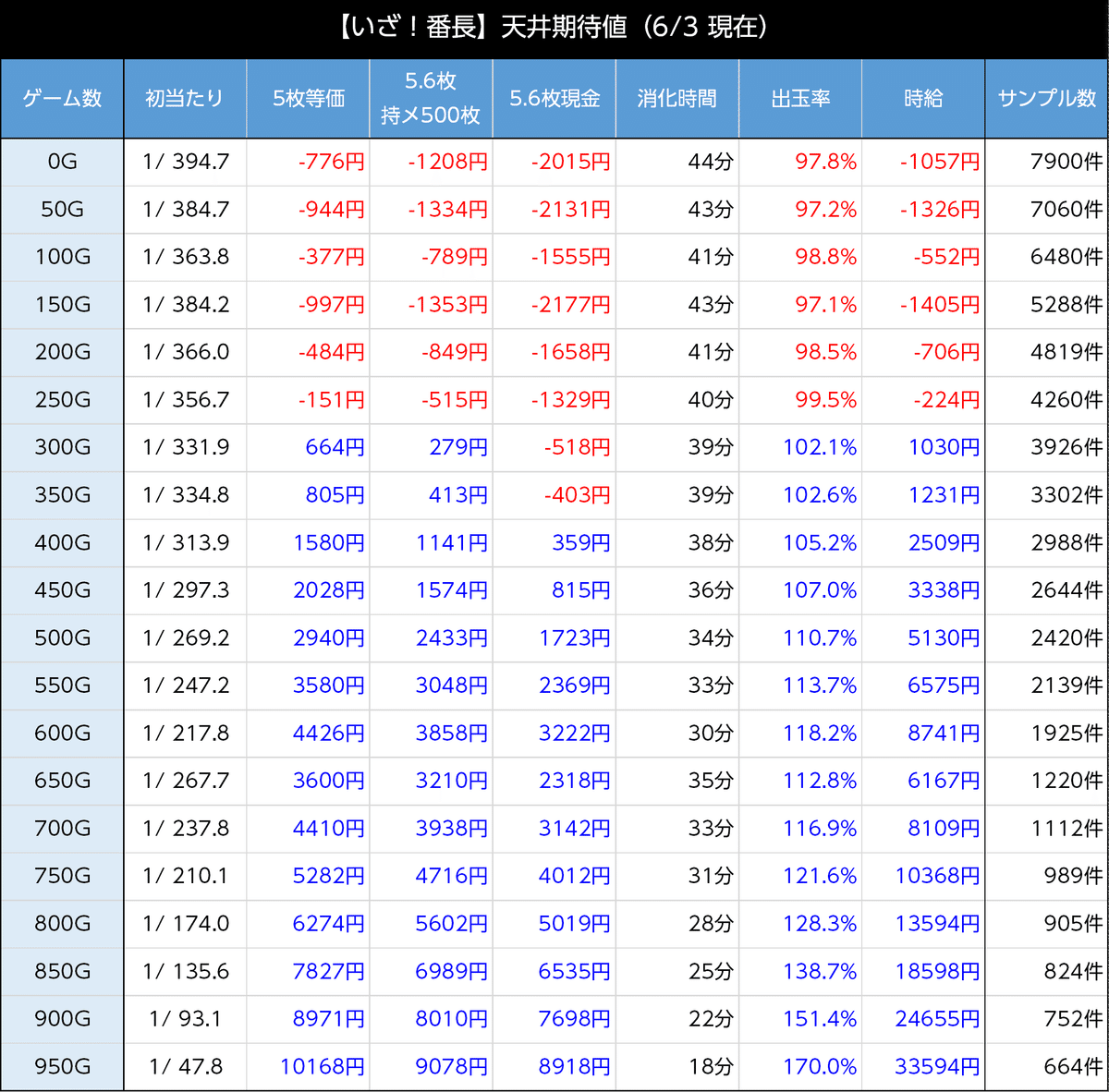Click the 5.6枚持メ500枚 column header

click(x=431, y=99)
